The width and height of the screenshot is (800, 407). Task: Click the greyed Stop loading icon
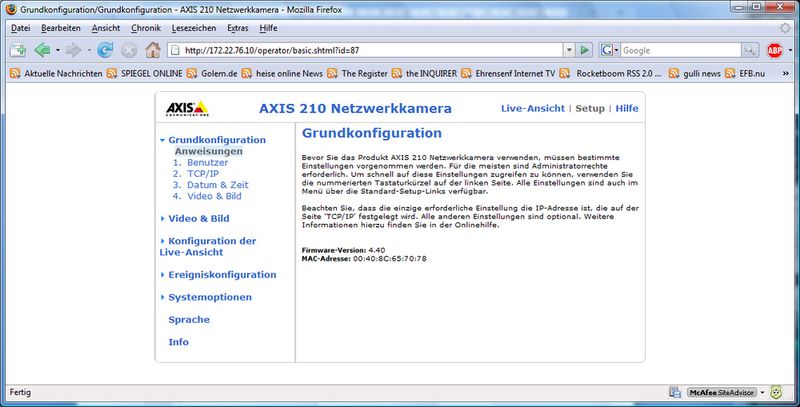(x=129, y=50)
